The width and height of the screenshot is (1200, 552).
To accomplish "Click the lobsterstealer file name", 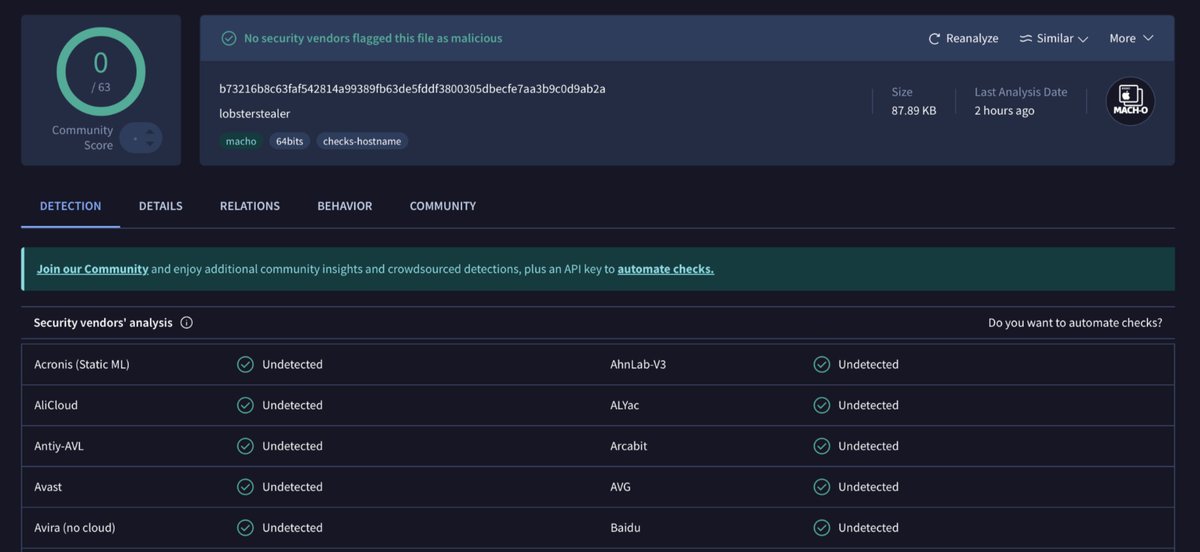I will (x=255, y=114).
